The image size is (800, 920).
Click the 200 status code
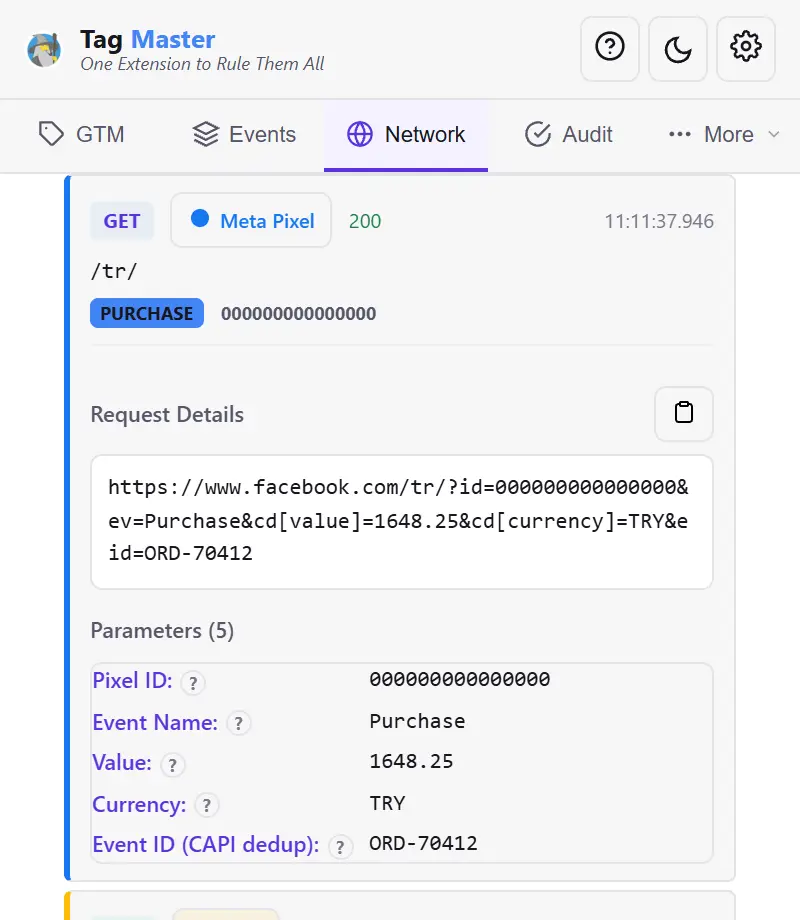364,221
